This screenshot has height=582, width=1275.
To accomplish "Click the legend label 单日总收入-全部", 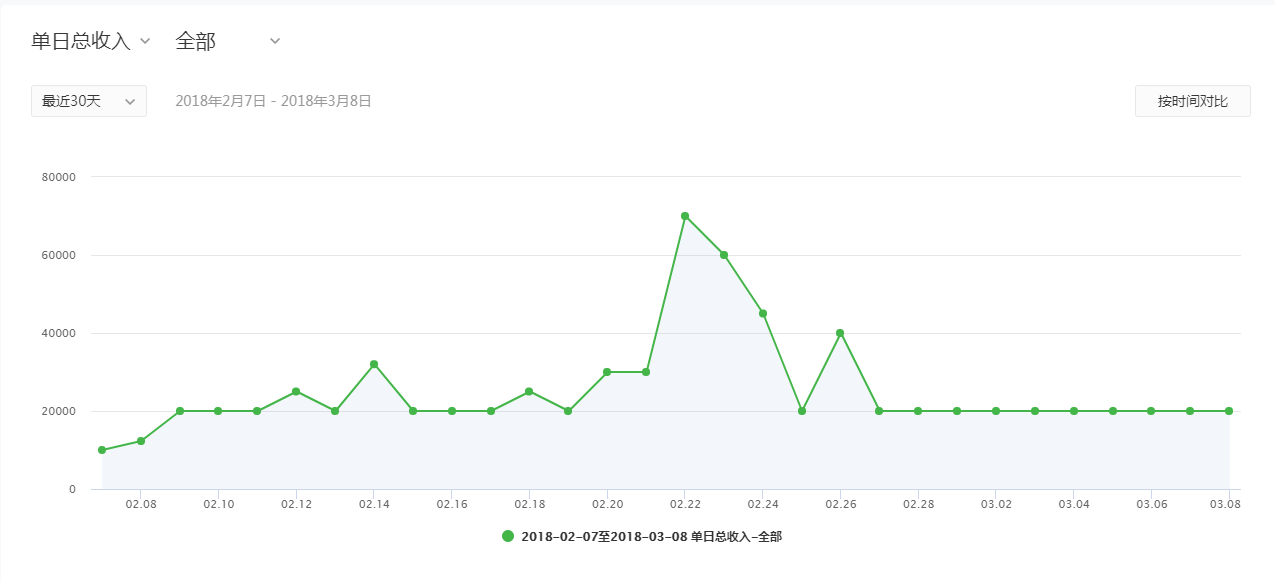I will click(x=651, y=537).
